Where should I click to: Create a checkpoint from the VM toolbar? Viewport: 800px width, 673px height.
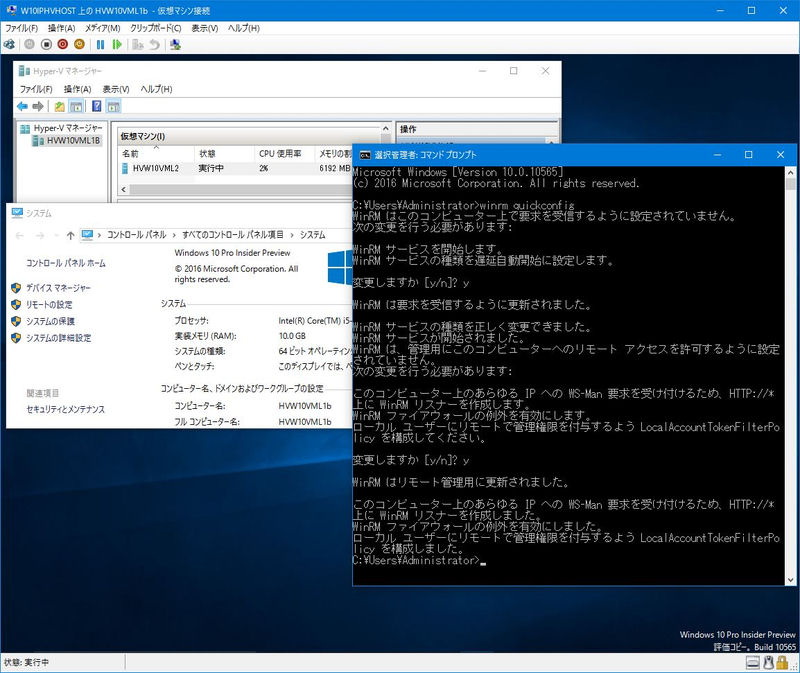[x=137, y=45]
